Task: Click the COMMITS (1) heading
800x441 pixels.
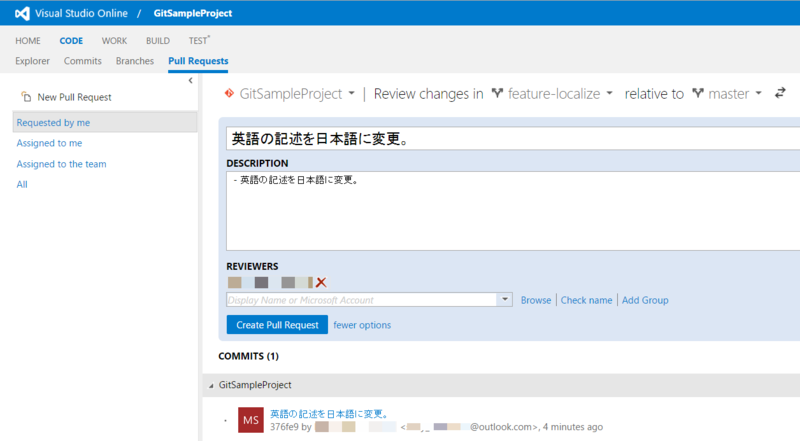Action: 248,356
